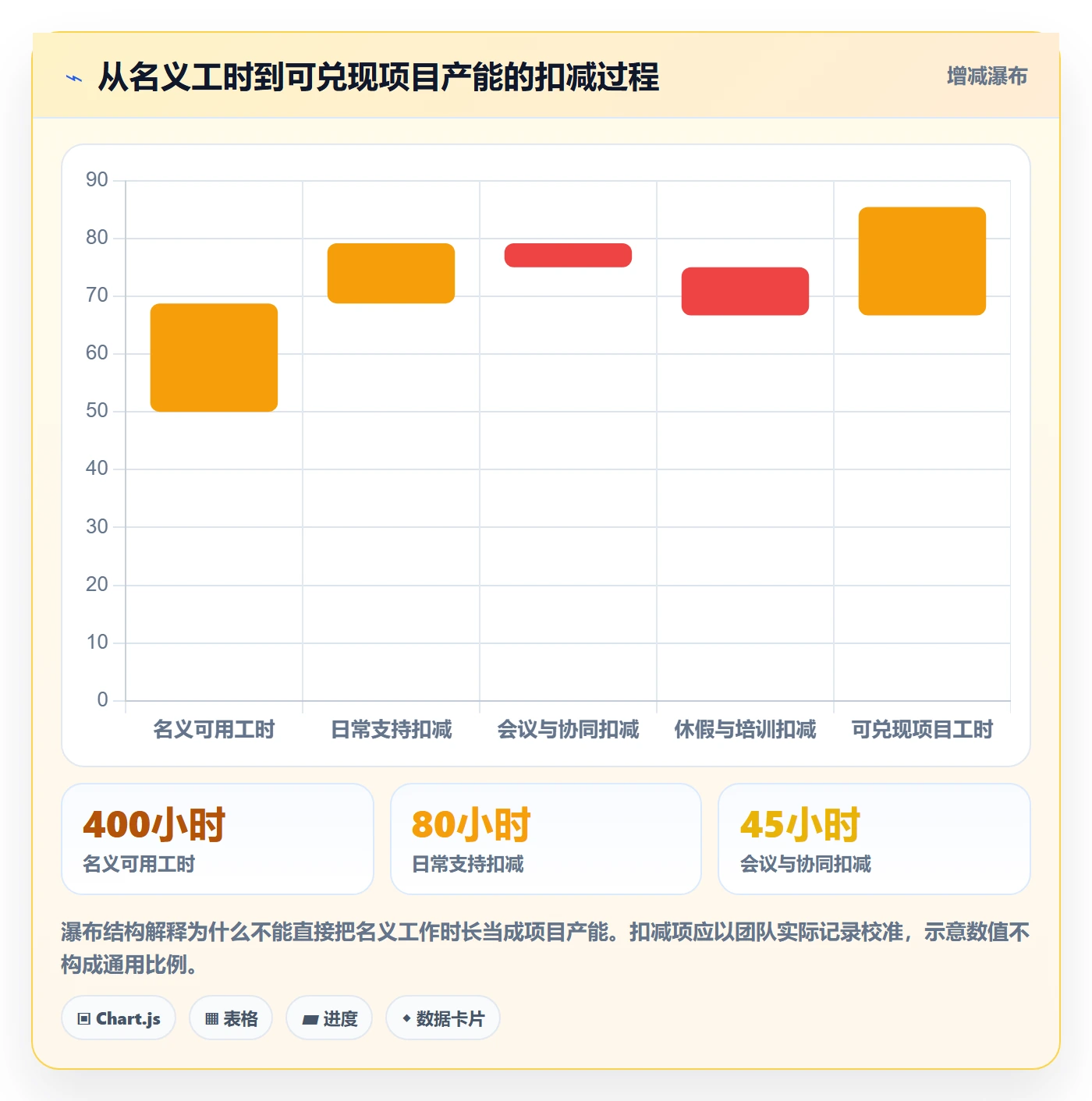
Task: Click the orange 日常支持扣减 bar
Action: pyautogui.click(x=391, y=273)
